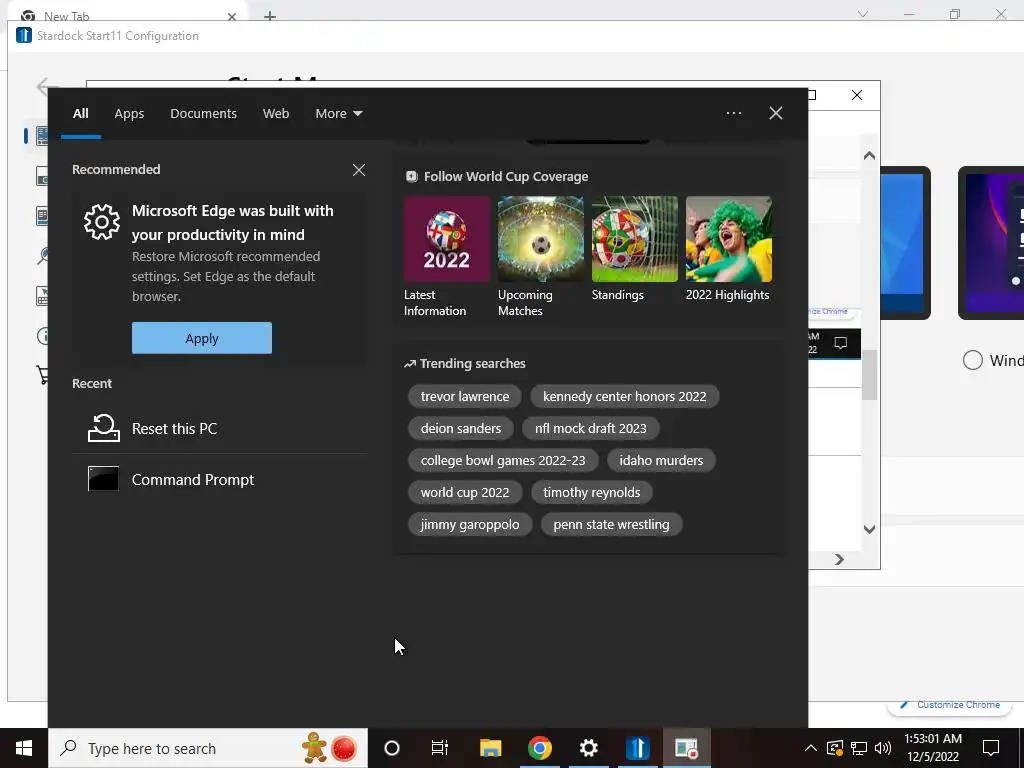Screen dimensions: 1024x768
Task: Click the Customize Chrome button
Action: point(950,705)
